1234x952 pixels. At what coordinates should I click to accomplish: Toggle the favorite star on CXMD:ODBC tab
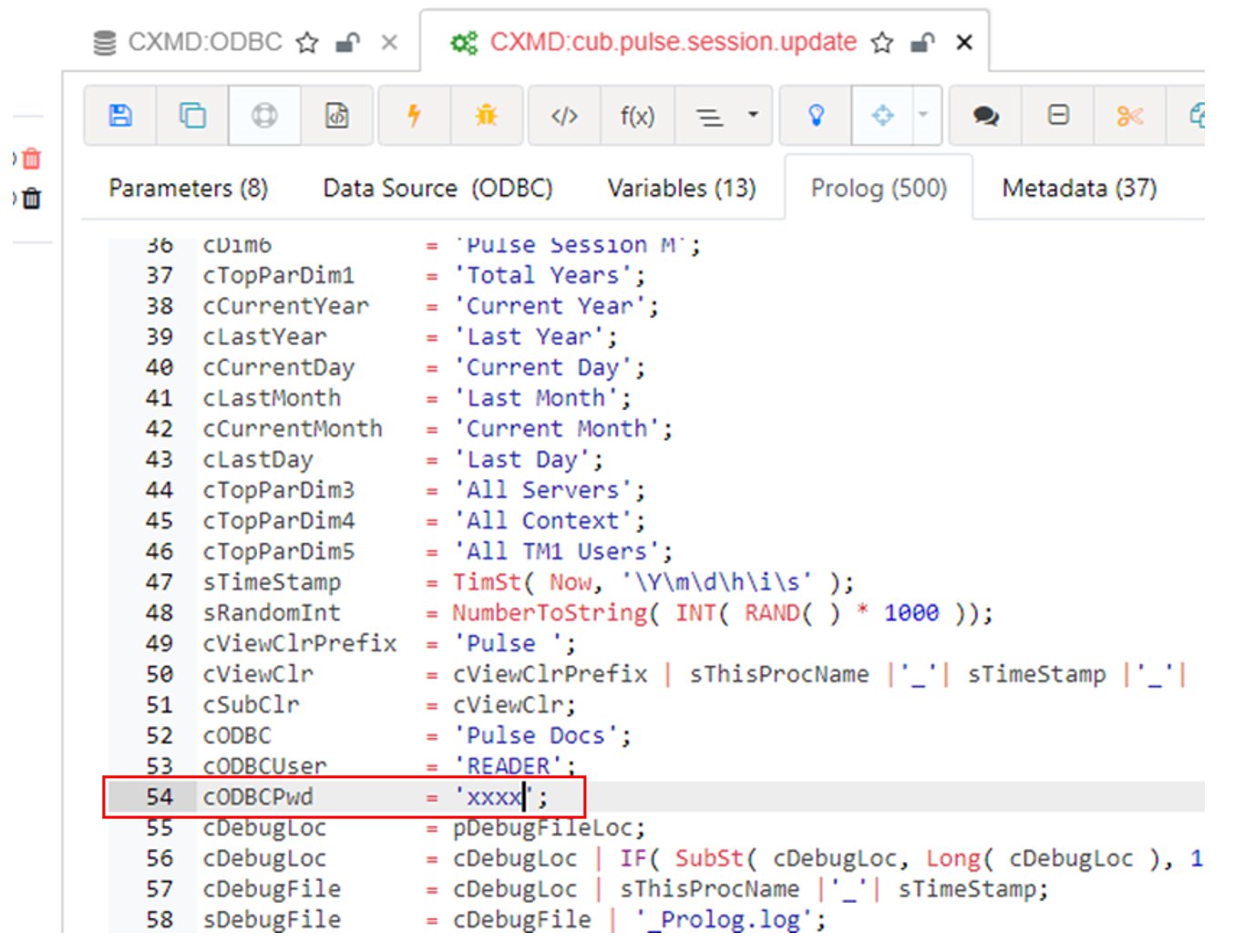[x=306, y=42]
